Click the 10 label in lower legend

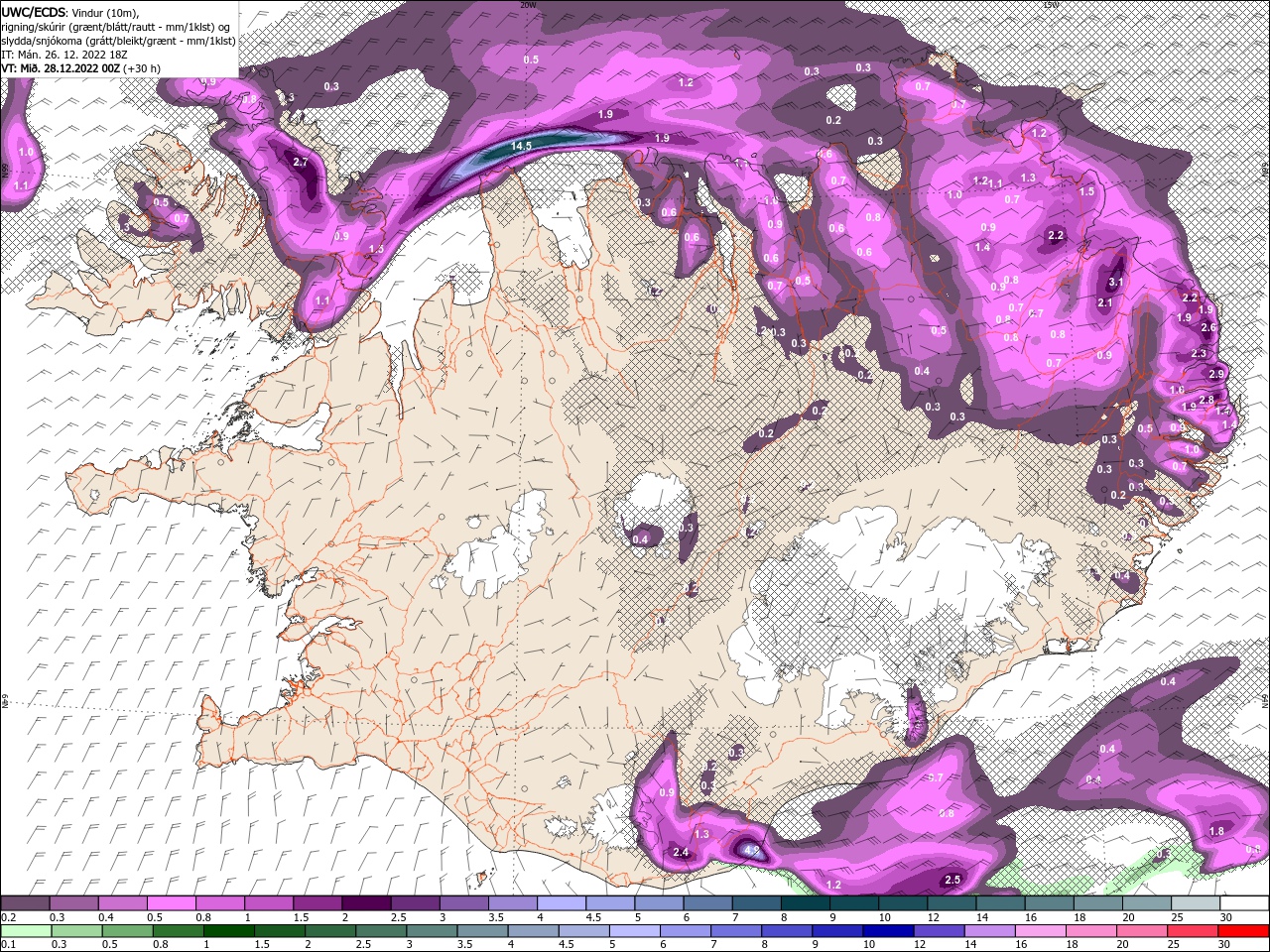pyautogui.click(x=868, y=943)
